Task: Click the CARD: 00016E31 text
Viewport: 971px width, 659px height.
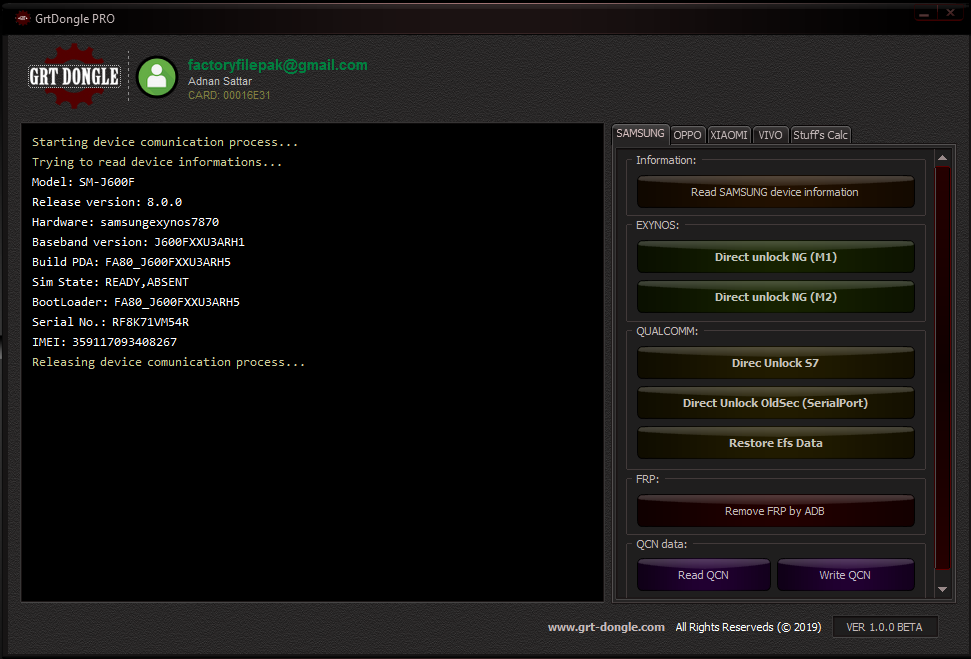Action: (229, 95)
